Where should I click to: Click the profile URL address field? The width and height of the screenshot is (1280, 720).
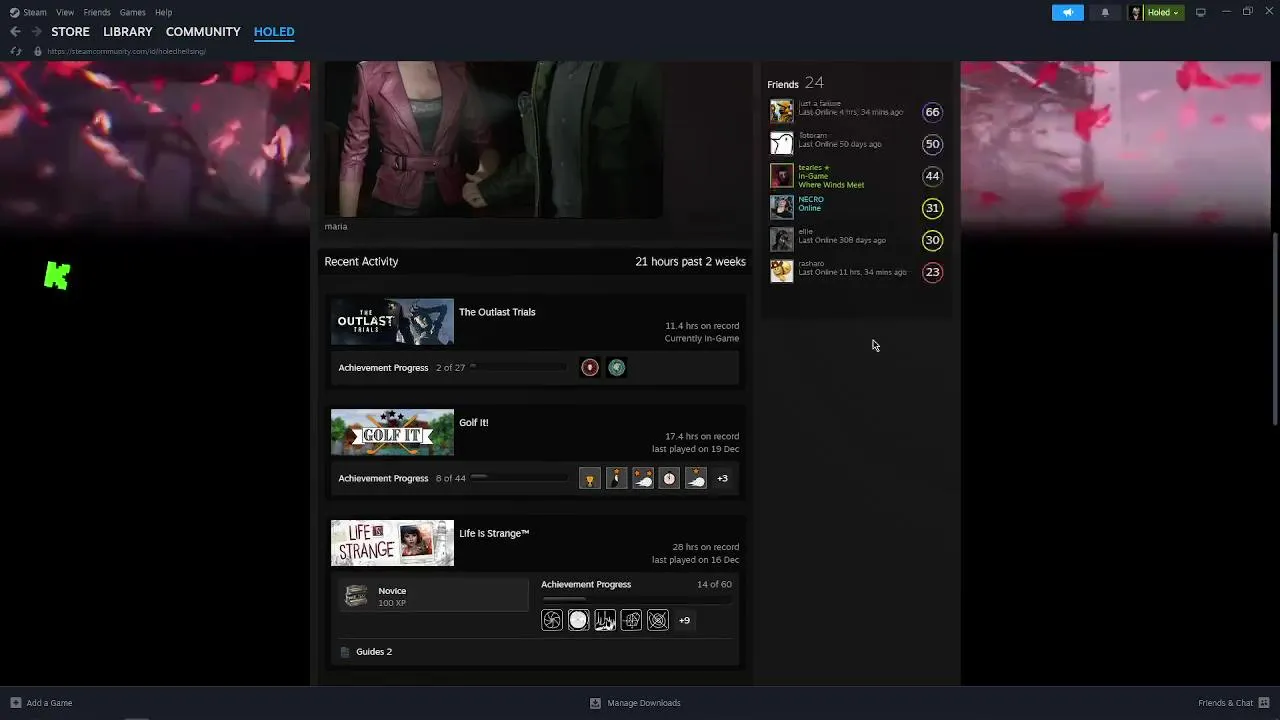pyautogui.click(x=126, y=51)
